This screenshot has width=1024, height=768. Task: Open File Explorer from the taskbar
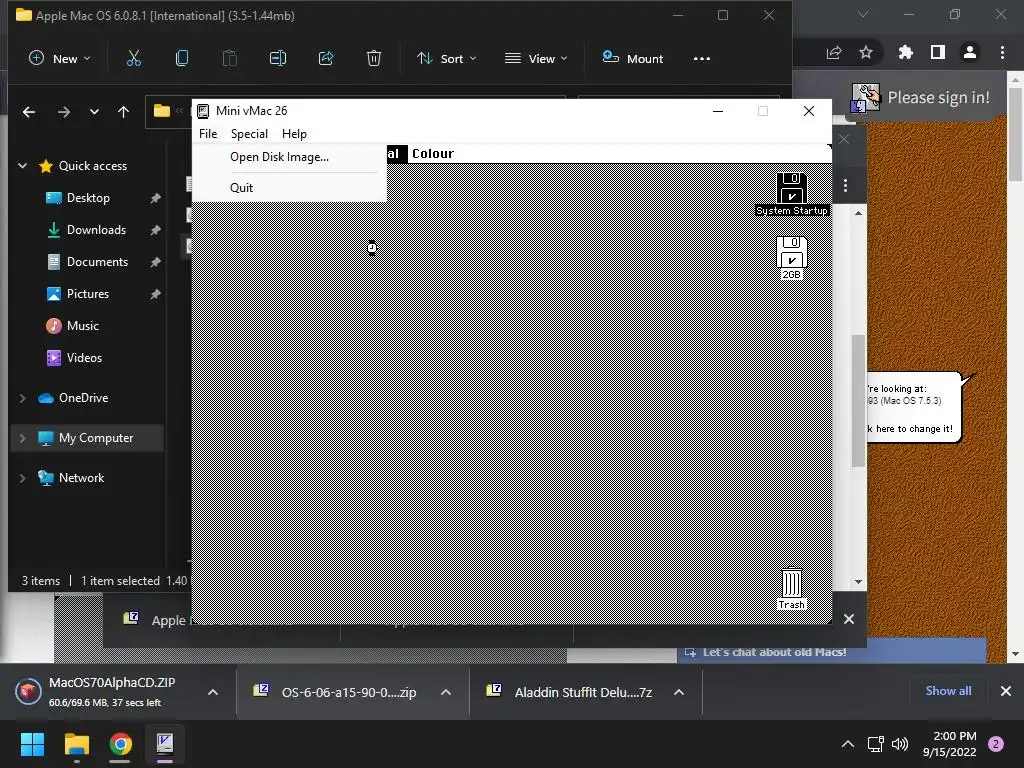point(76,744)
